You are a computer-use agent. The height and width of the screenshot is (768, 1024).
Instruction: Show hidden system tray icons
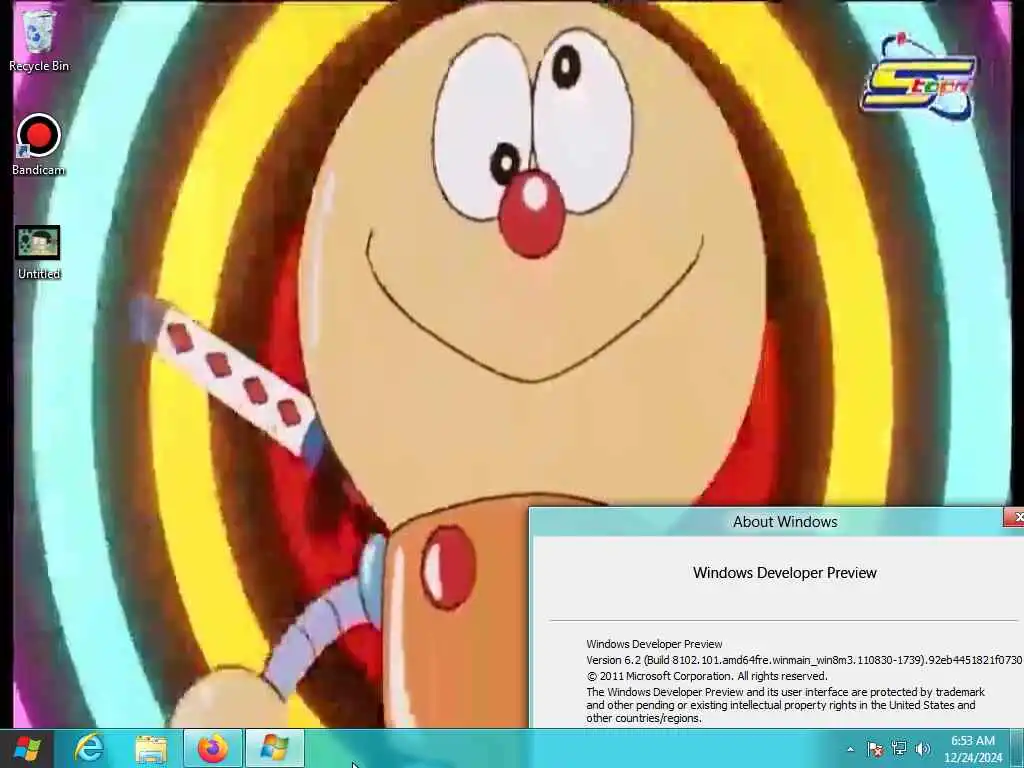coord(850,749)
